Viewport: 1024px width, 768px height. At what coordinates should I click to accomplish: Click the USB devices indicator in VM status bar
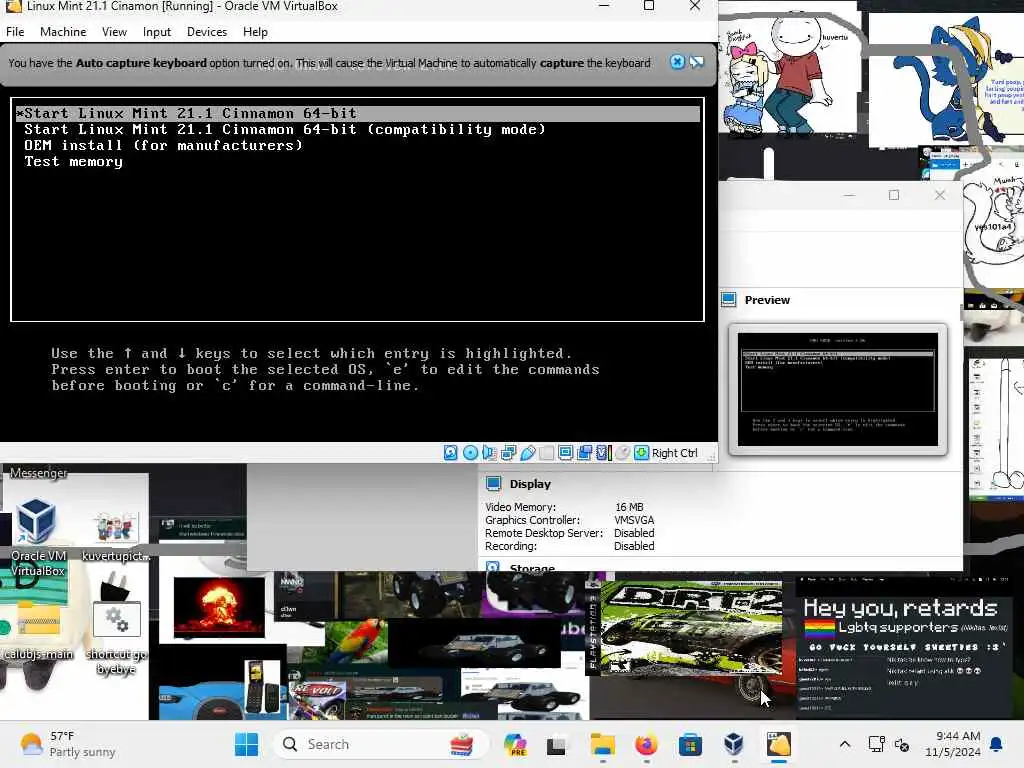click(x=528, y=453)
